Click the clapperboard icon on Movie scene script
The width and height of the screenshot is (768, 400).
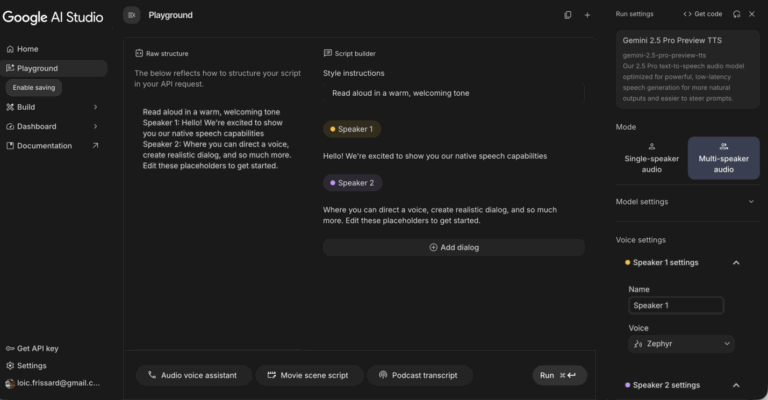[272, 375]
